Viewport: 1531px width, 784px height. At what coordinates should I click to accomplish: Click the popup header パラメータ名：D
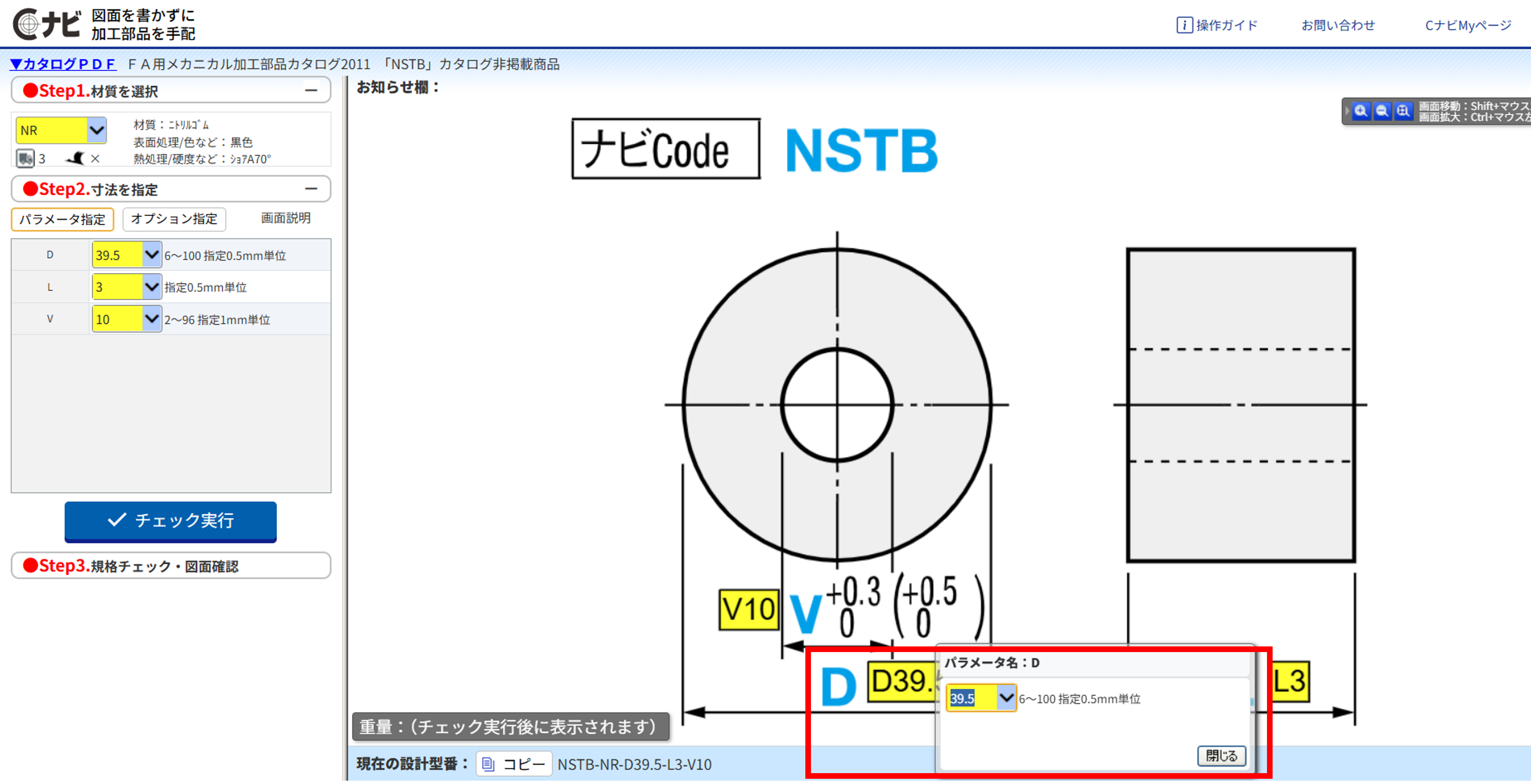(x=992, y=662)
